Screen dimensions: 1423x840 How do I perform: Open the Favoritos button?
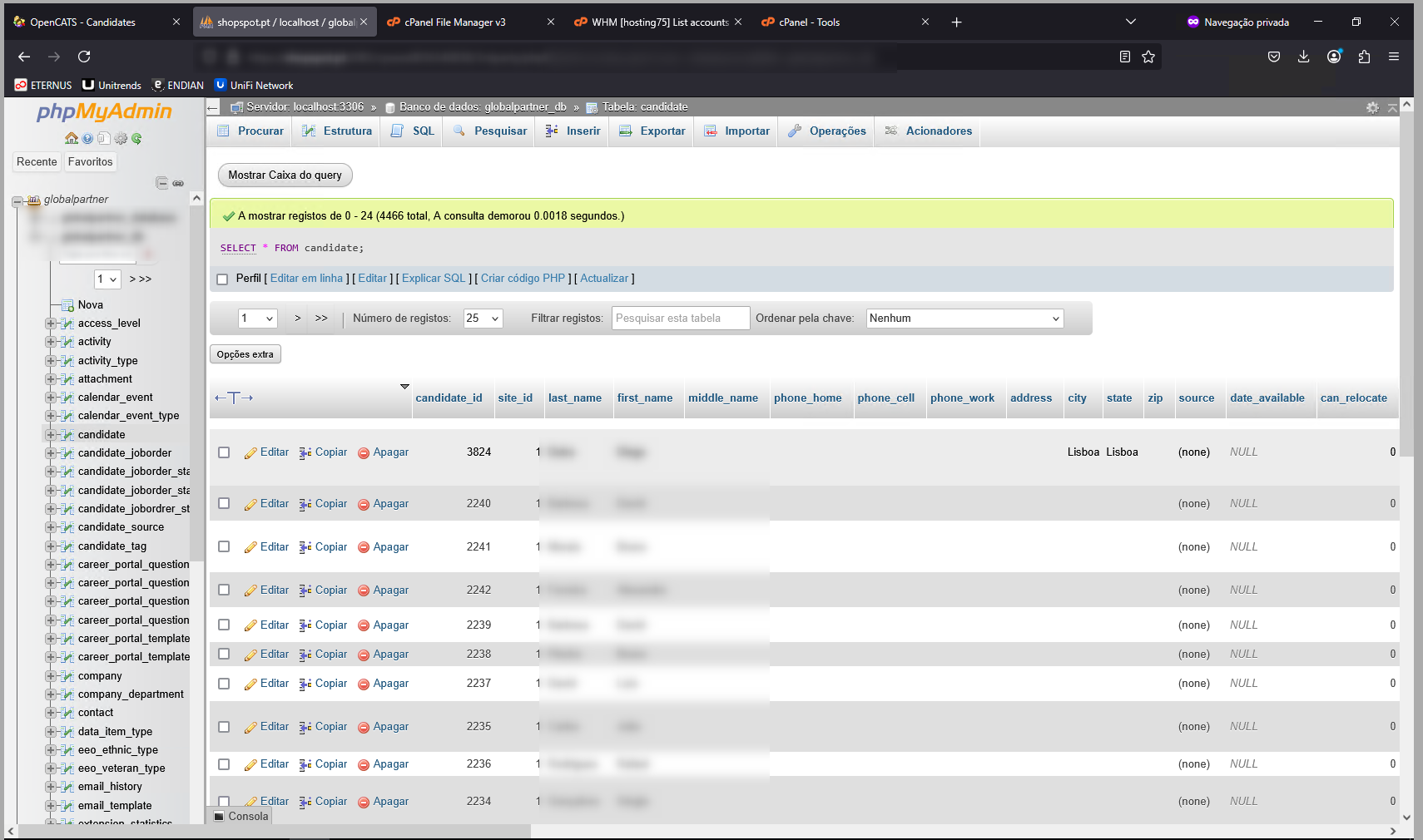(91, 162)
